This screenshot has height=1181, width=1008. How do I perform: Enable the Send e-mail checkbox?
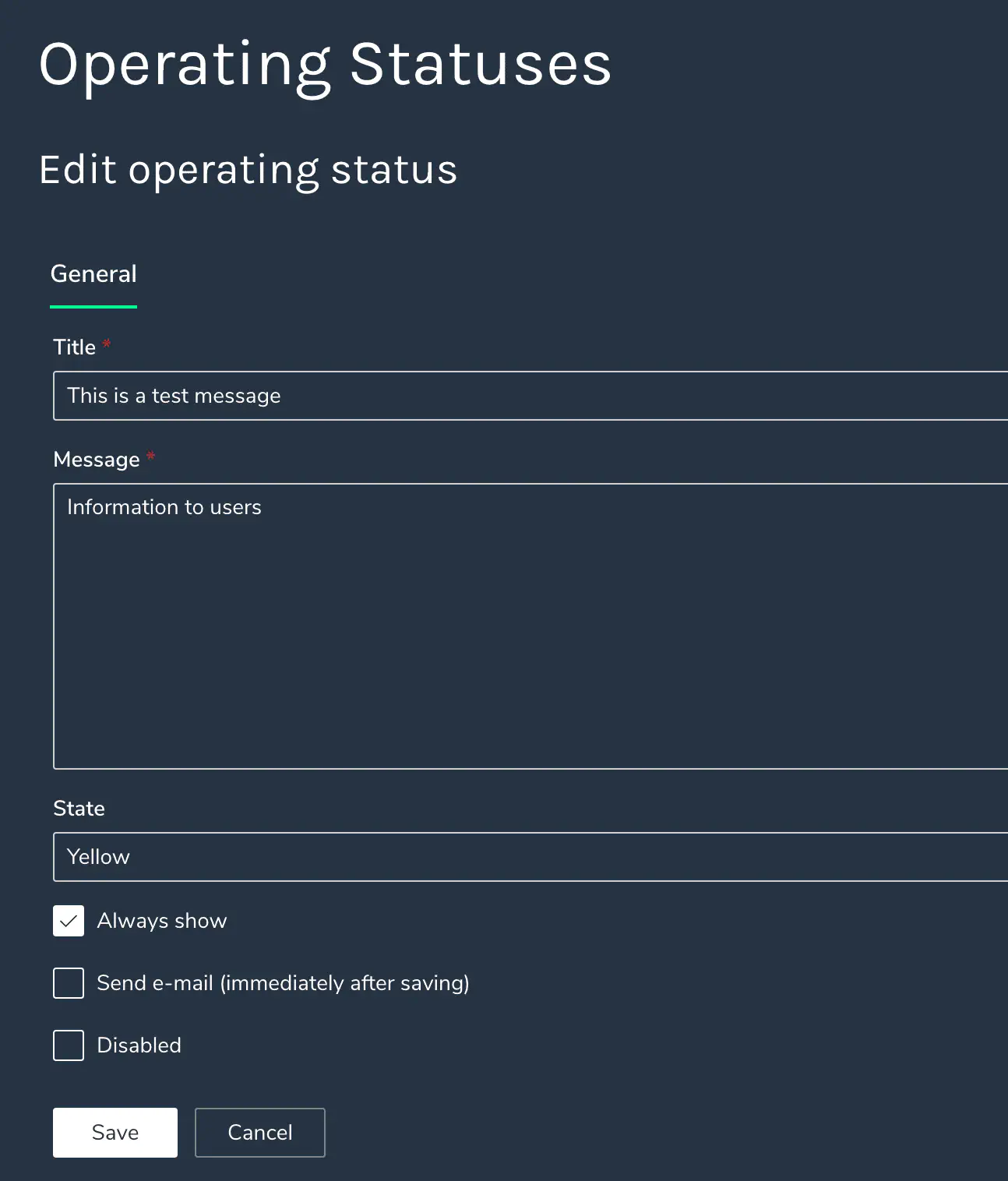pyautogui.click(x=69, y=983)
